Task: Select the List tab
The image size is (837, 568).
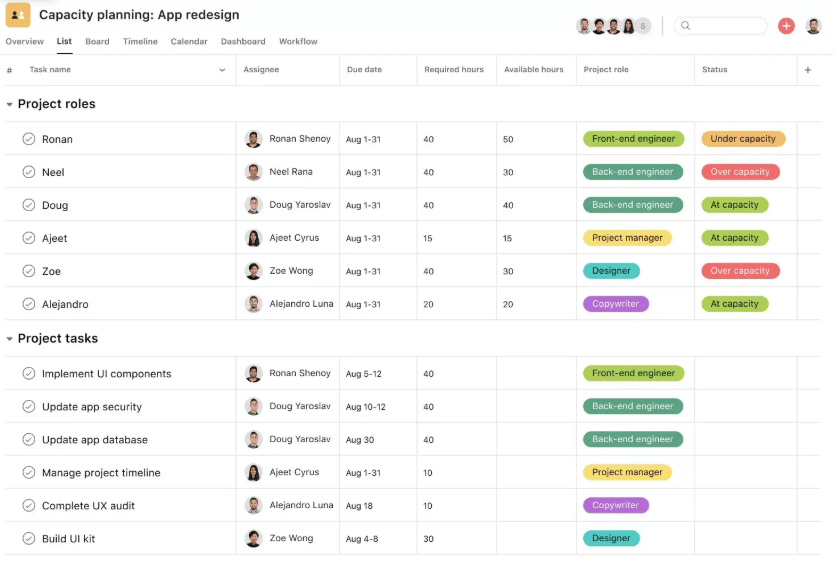Action: pos(64,42)
